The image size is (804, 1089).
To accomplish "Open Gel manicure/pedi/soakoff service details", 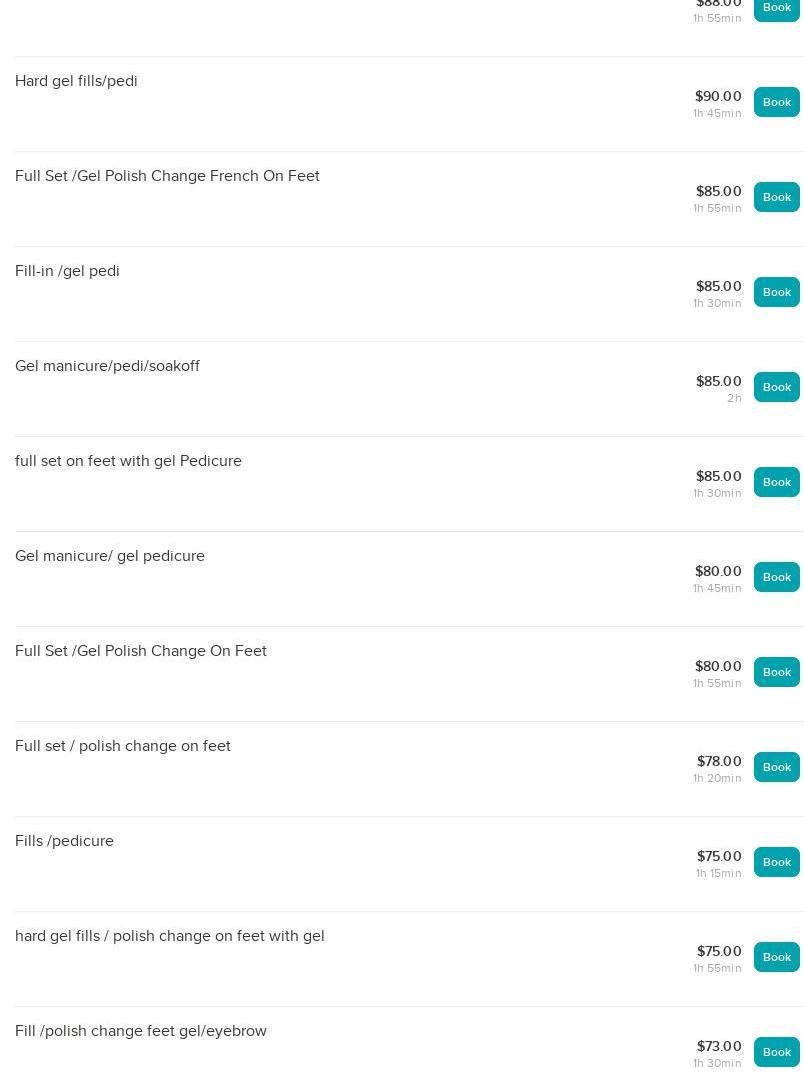I will click(107, 366).
